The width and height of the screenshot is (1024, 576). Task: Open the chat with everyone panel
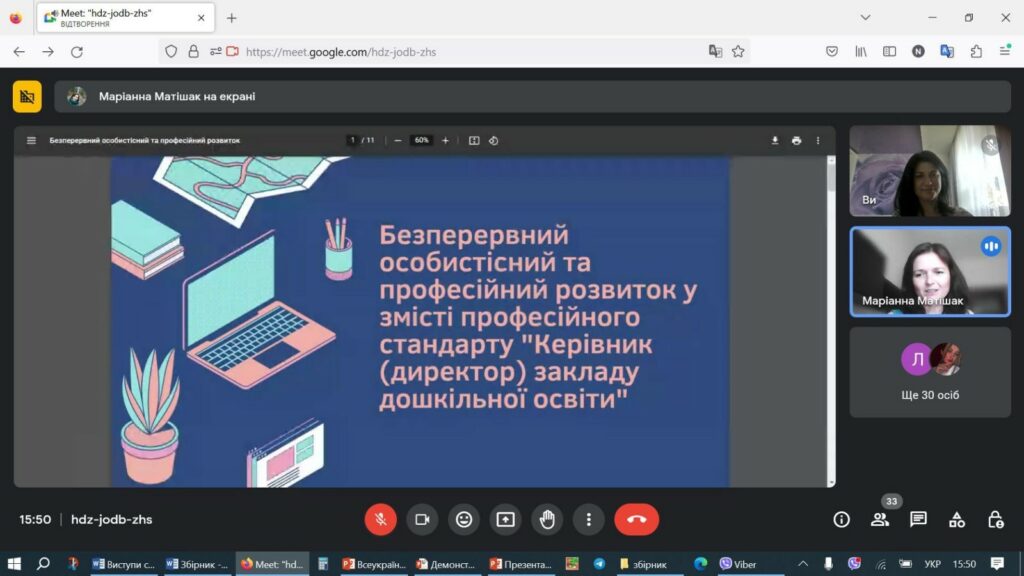[x=918, y=519]
